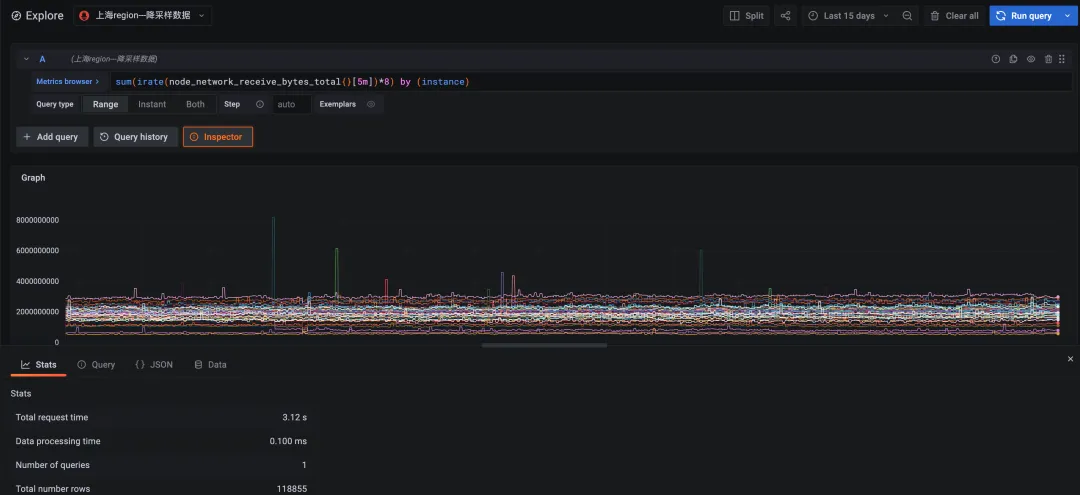1080x495 pixels.
Task: Toggle the Exemplars eye switch
Action: (x=371, y=104)
